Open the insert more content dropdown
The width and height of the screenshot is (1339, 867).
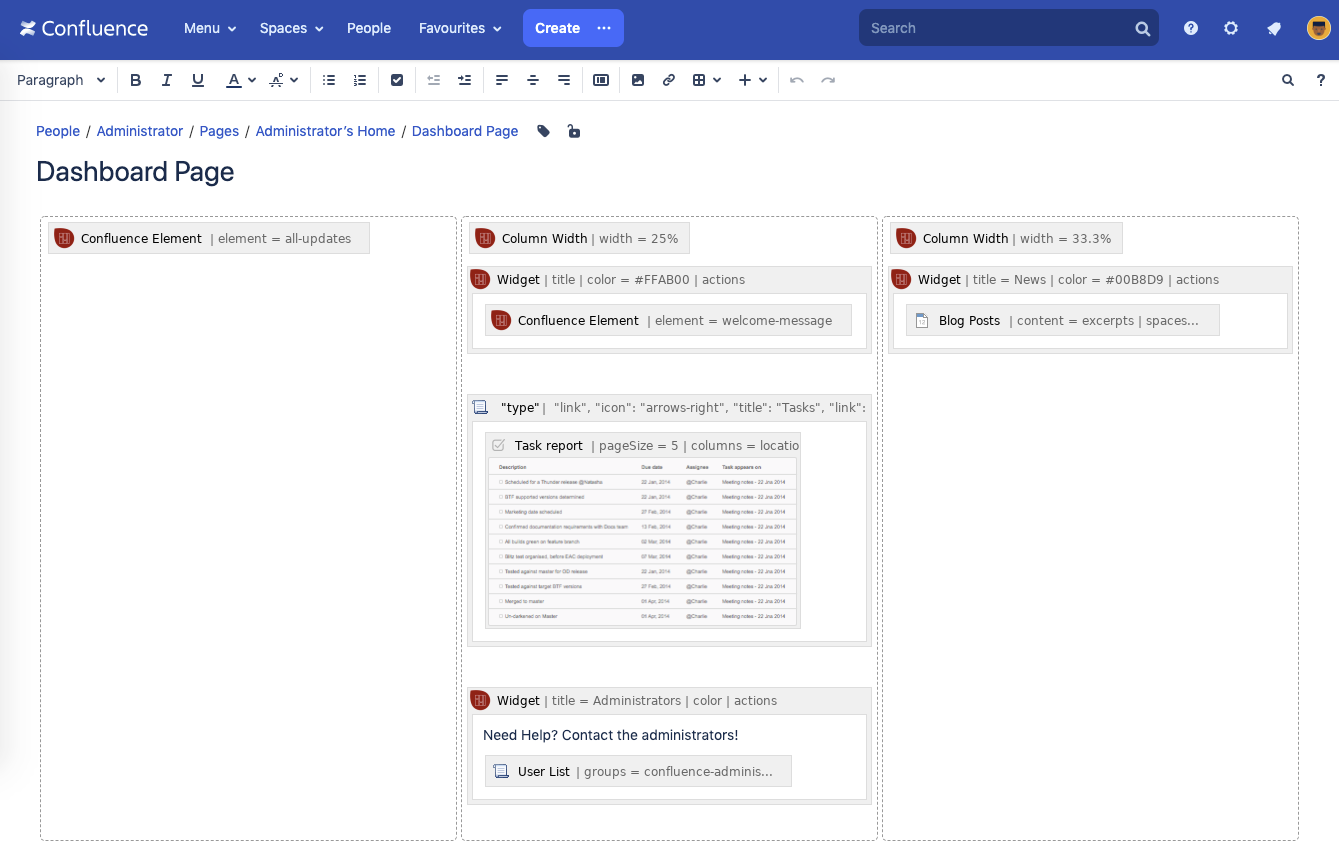(753, 80)
